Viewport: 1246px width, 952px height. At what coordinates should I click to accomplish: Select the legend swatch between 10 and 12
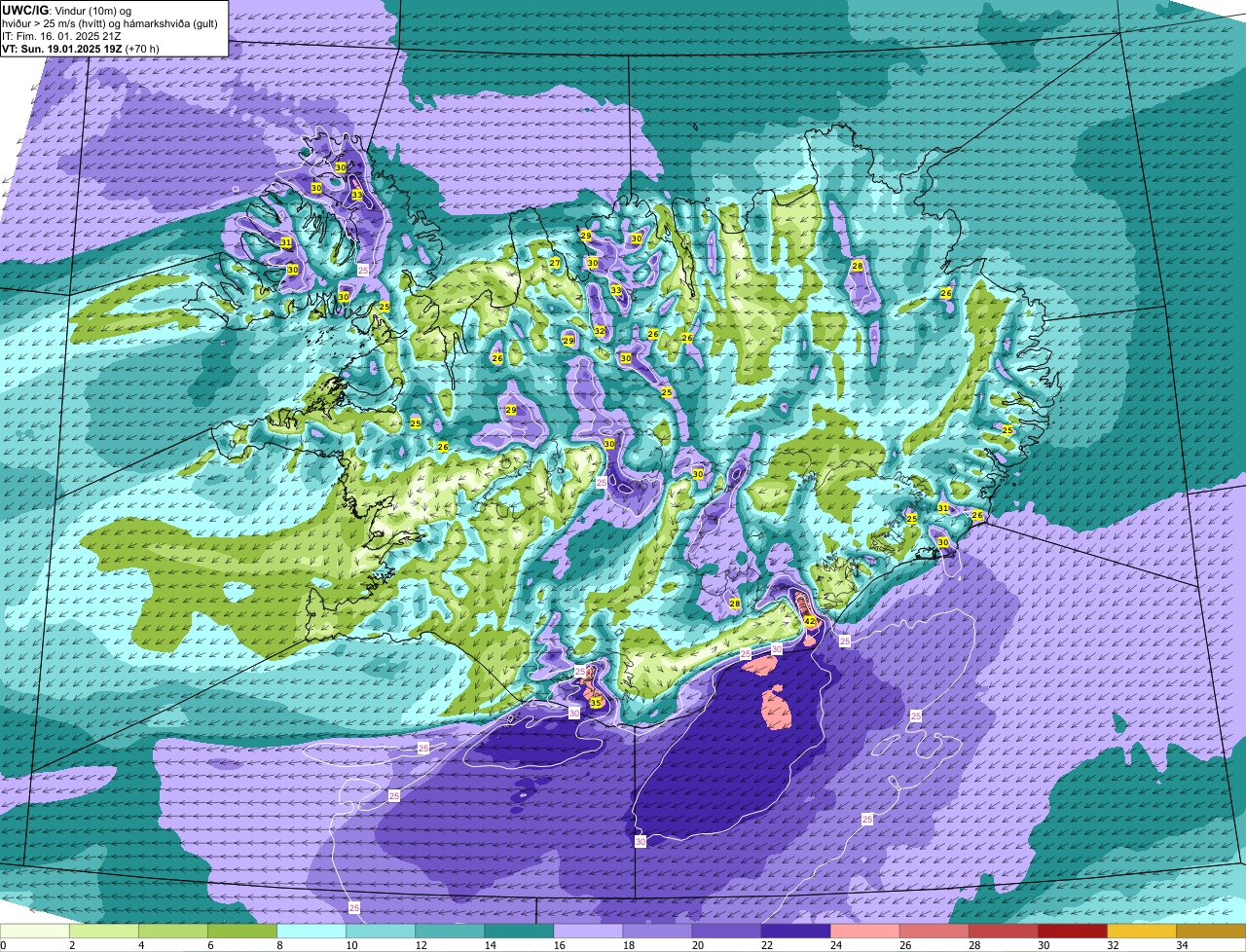(x=381, y=931)
